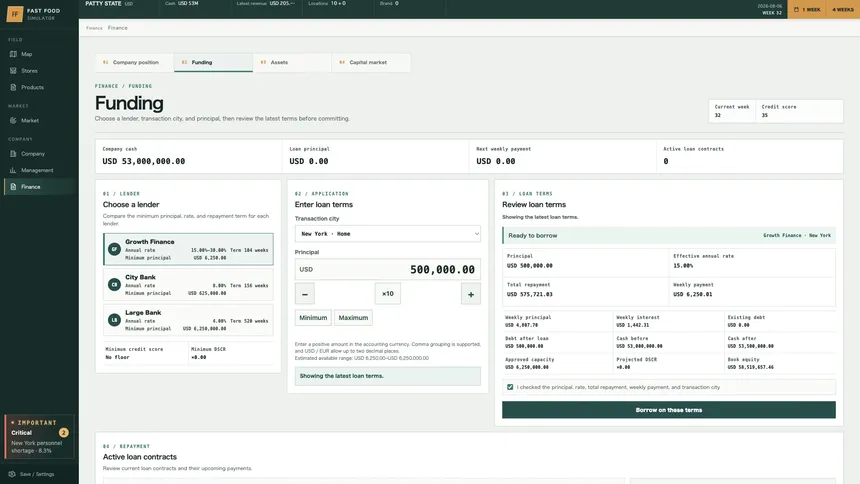Select City Bank as lender
860x484 pixels.
click(x=188, y=285)
